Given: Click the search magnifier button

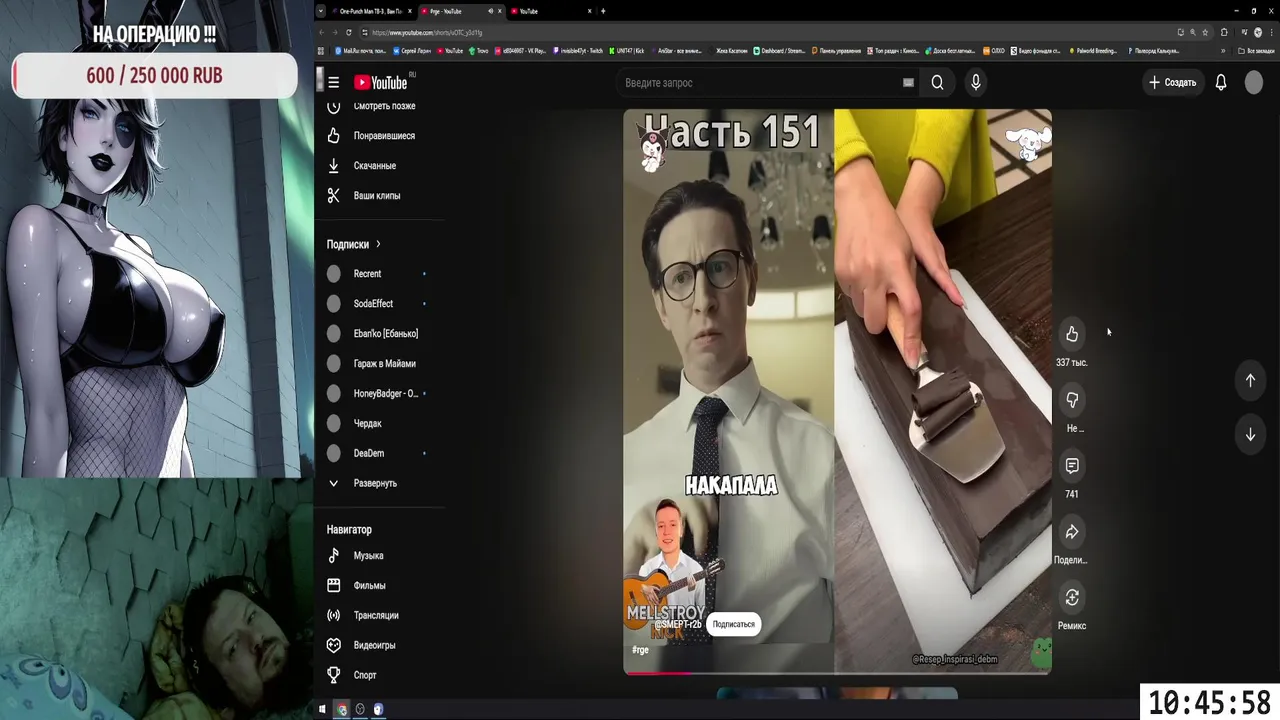Looking at the screenshot, I should coord(937,82).
